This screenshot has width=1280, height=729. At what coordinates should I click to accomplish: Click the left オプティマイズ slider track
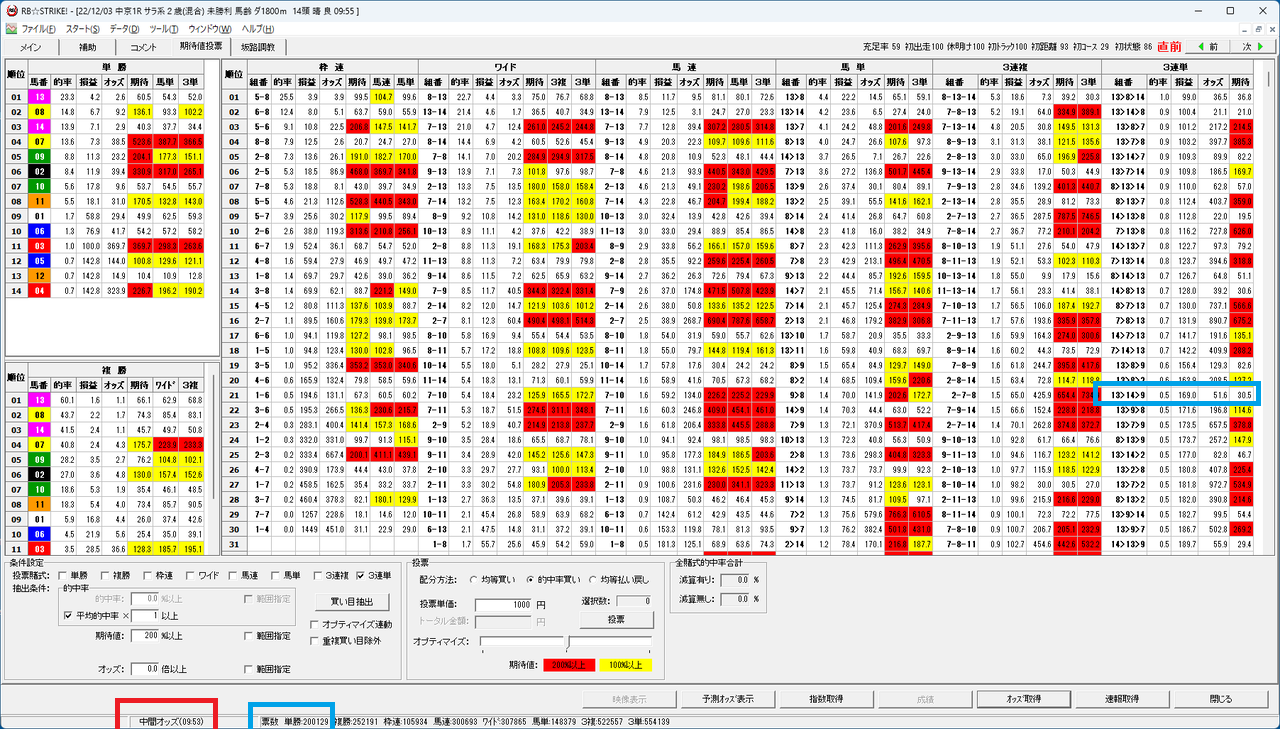point(522,641)
